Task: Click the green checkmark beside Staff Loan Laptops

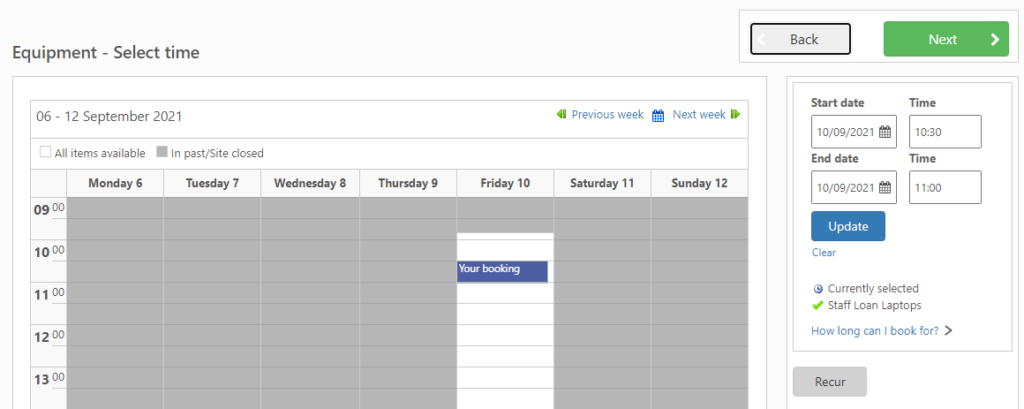Action: pos(818,305)
